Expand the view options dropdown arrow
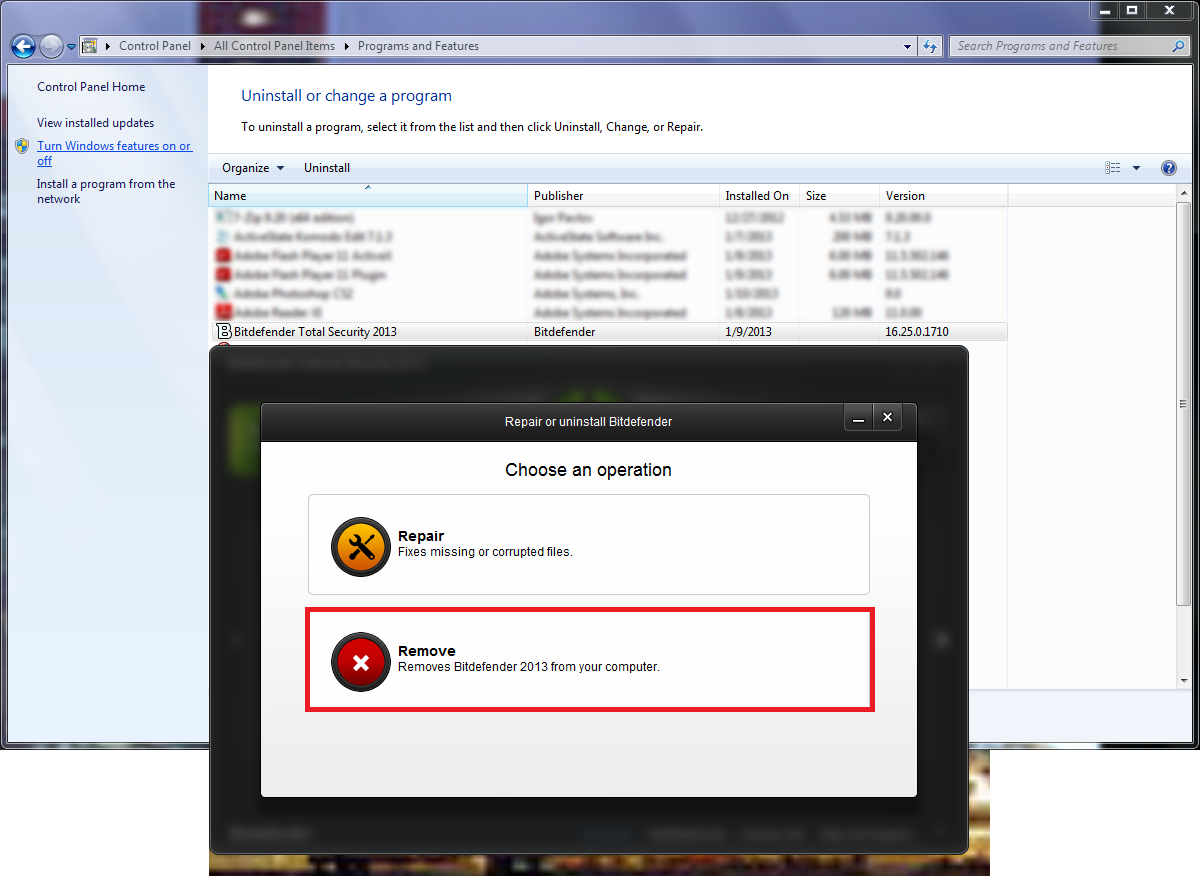Screen dimensions: 1200x876 [1136, 168]
